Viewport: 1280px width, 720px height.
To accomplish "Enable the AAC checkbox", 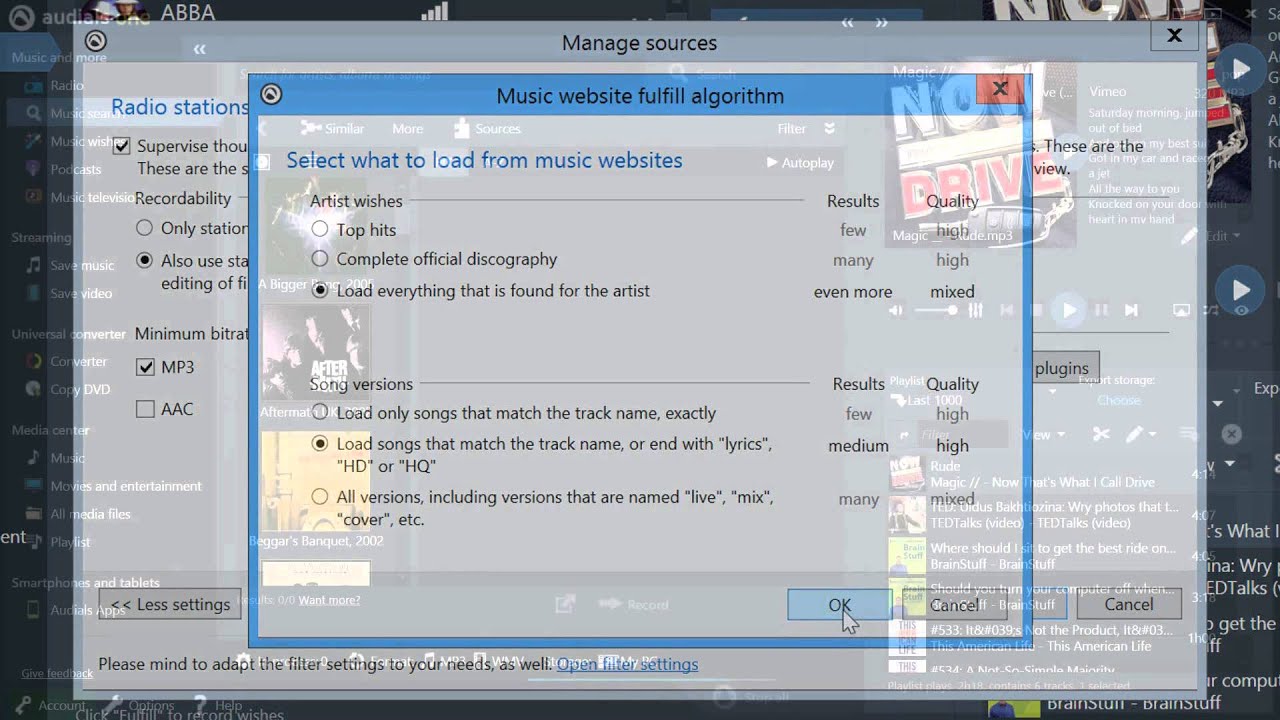I will point(146,409).
